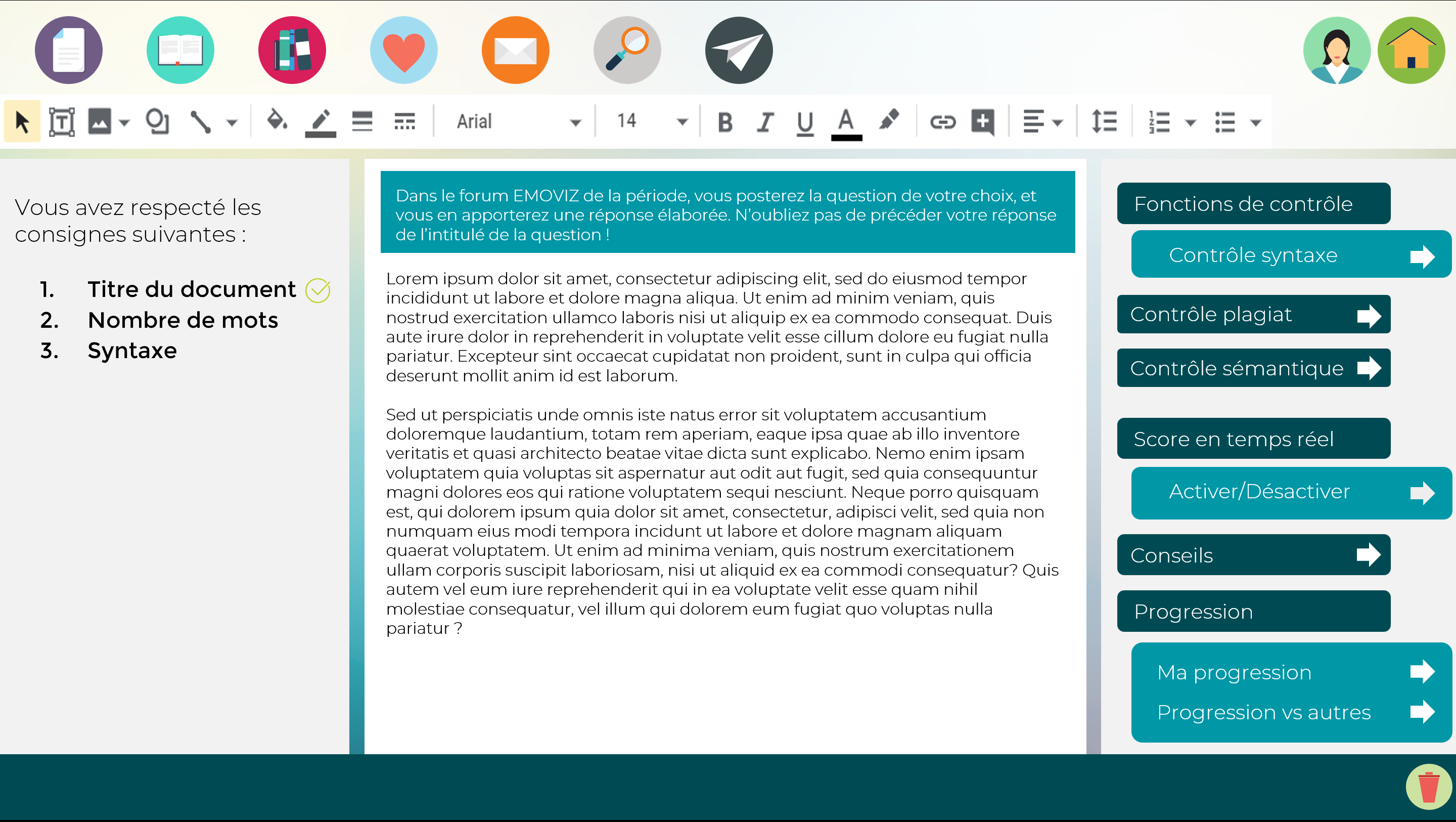This screenshot has height=822, width=1456.
Task: Click the text alignment icon
Action: (x=1034, y=121)
